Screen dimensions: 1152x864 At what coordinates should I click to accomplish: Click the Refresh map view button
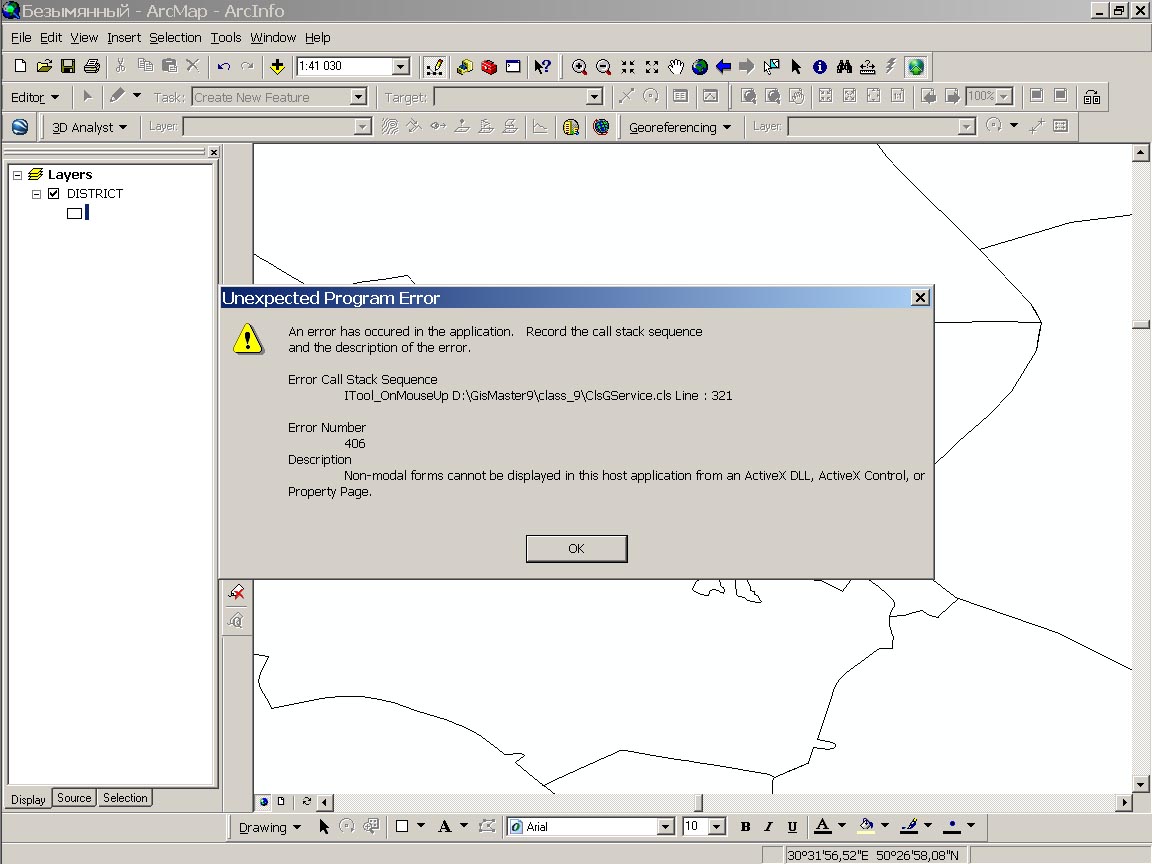pyautogui.click(x=306, y=802)
